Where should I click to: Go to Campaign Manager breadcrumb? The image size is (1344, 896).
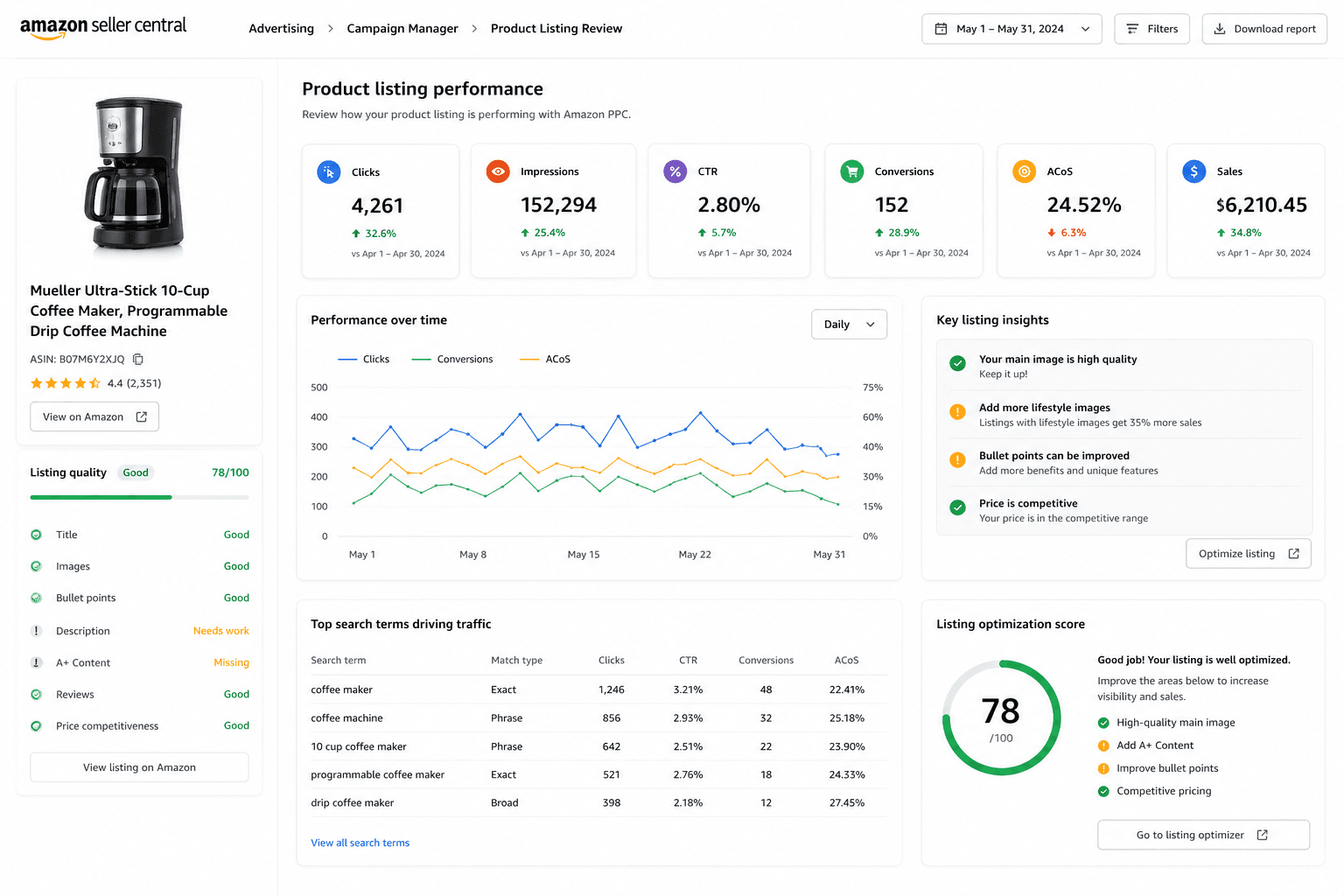(402, 29)
